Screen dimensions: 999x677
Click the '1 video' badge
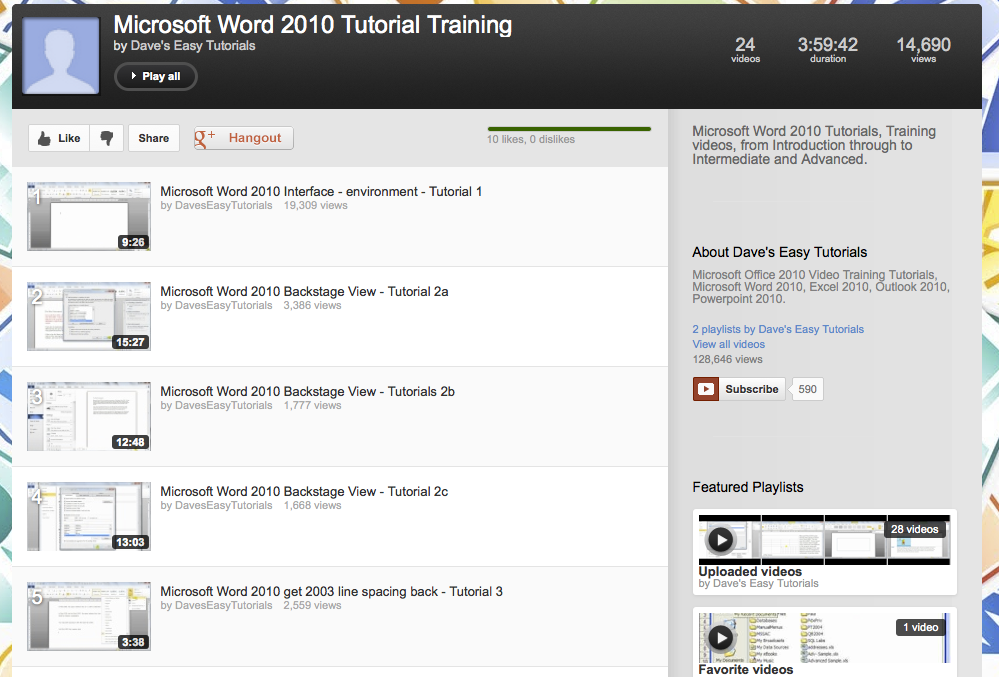pos(920,628)
